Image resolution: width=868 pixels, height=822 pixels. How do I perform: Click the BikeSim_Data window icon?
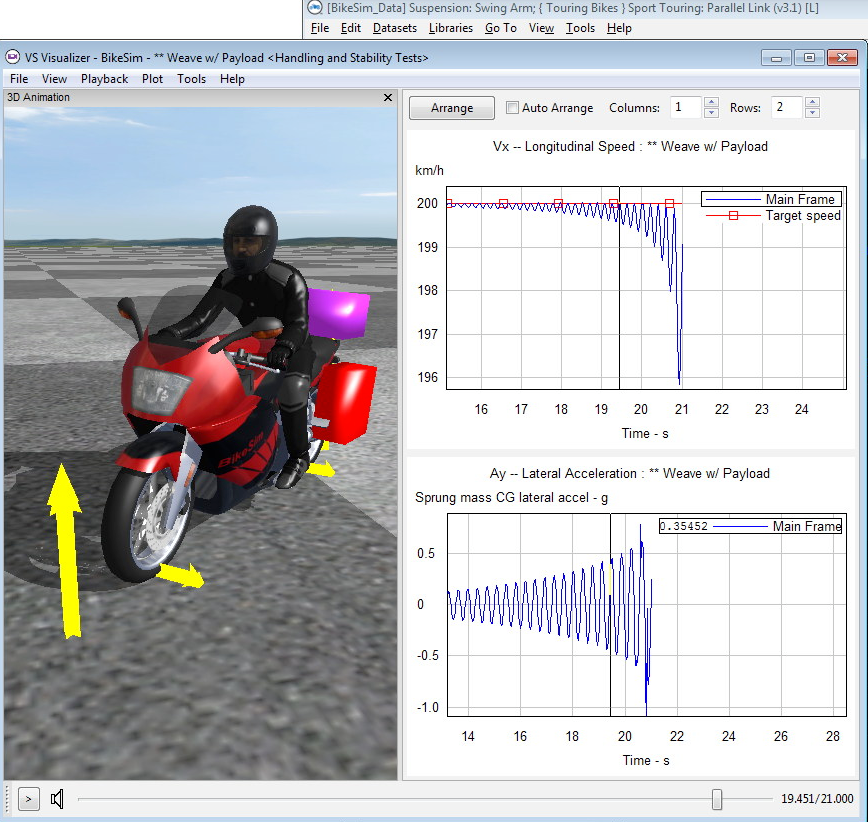315,8
